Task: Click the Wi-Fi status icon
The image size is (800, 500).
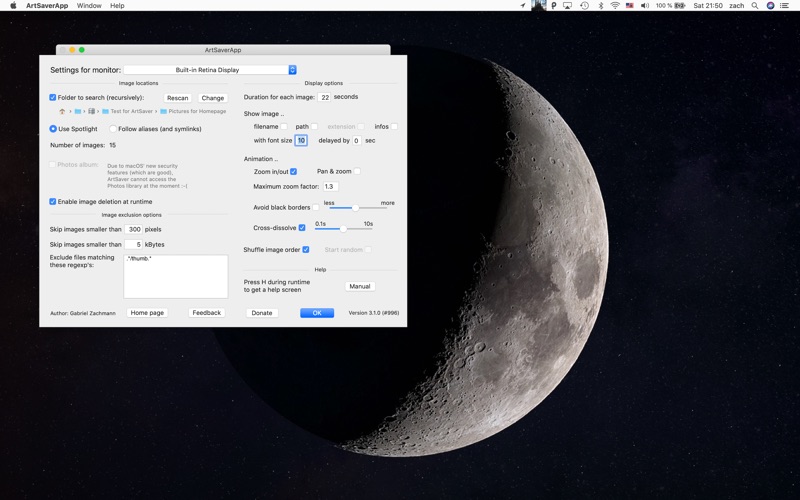Action: [615, 6]
